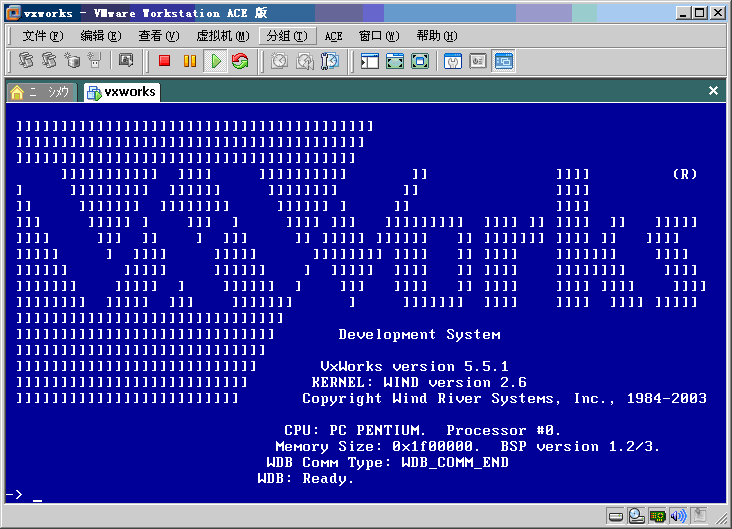
Task: Open the 分组(T) menu
Action: [x=287, y=36]
